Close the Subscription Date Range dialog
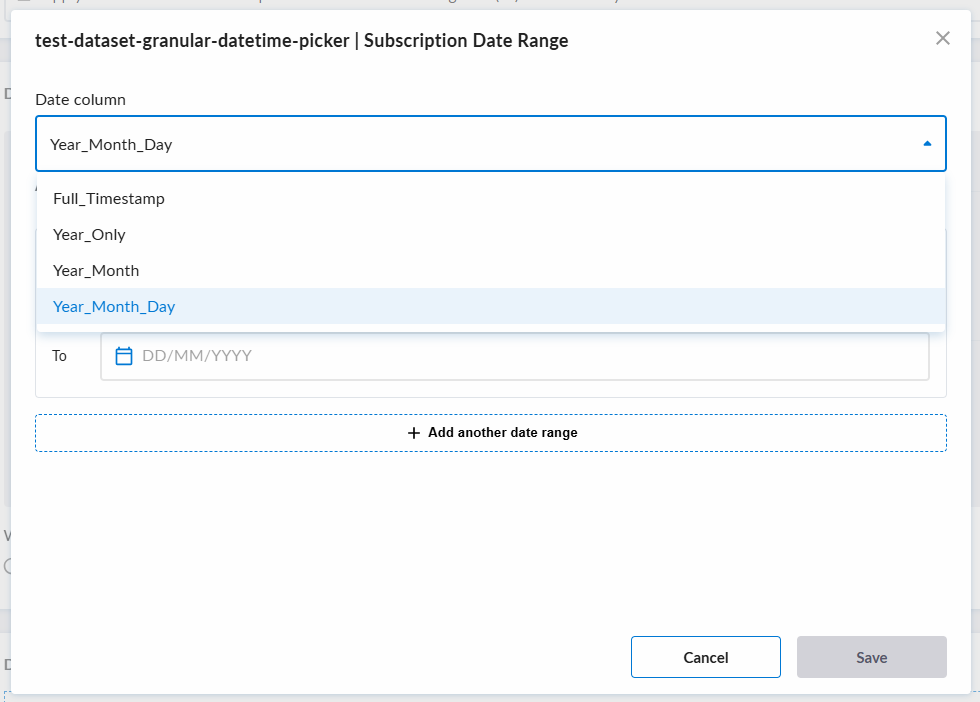Screen dimensions: 980x702 point(942,38)
